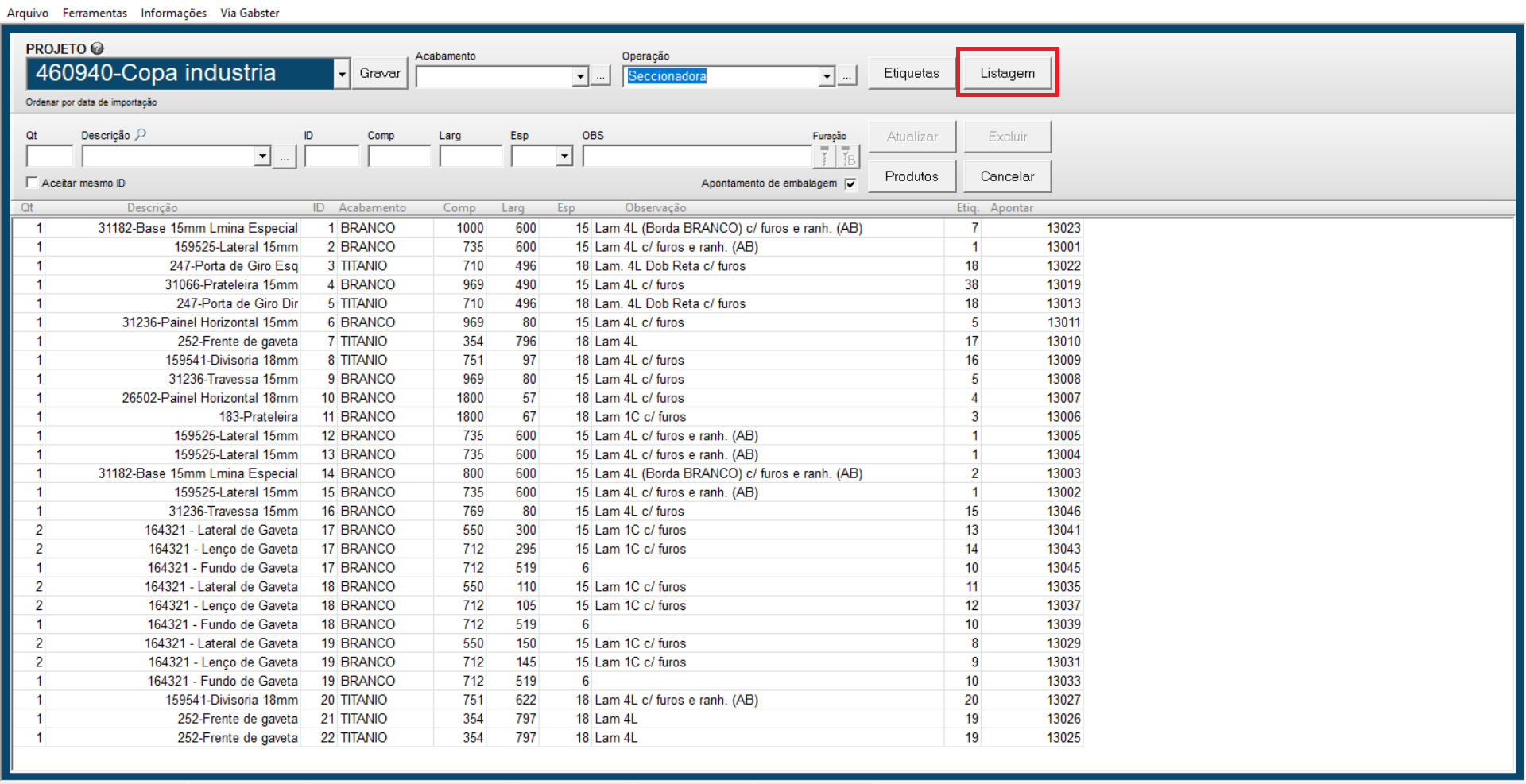Focus the ID input field

click(331, 156)
